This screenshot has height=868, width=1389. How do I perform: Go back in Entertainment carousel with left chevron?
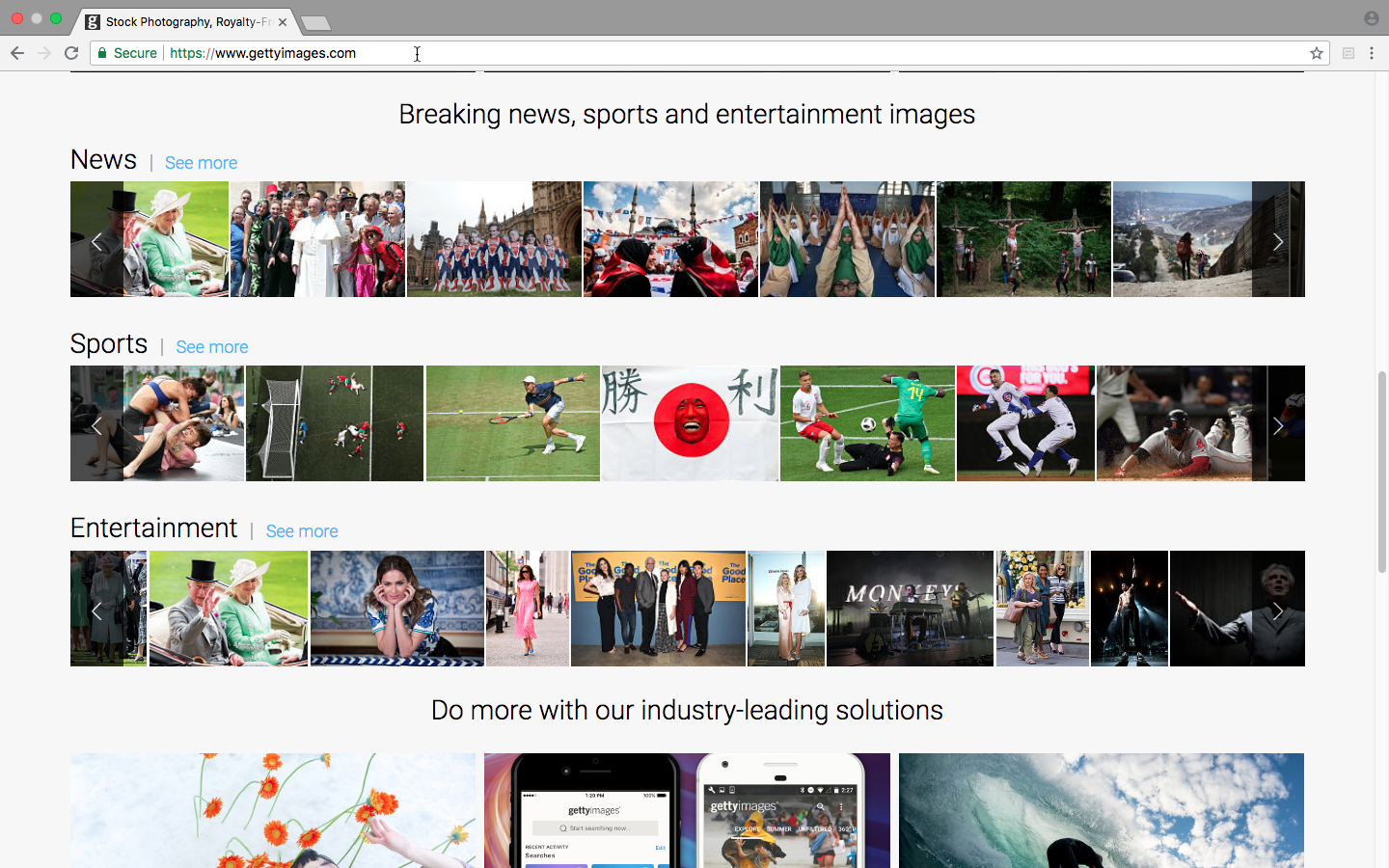click(96, 610)
